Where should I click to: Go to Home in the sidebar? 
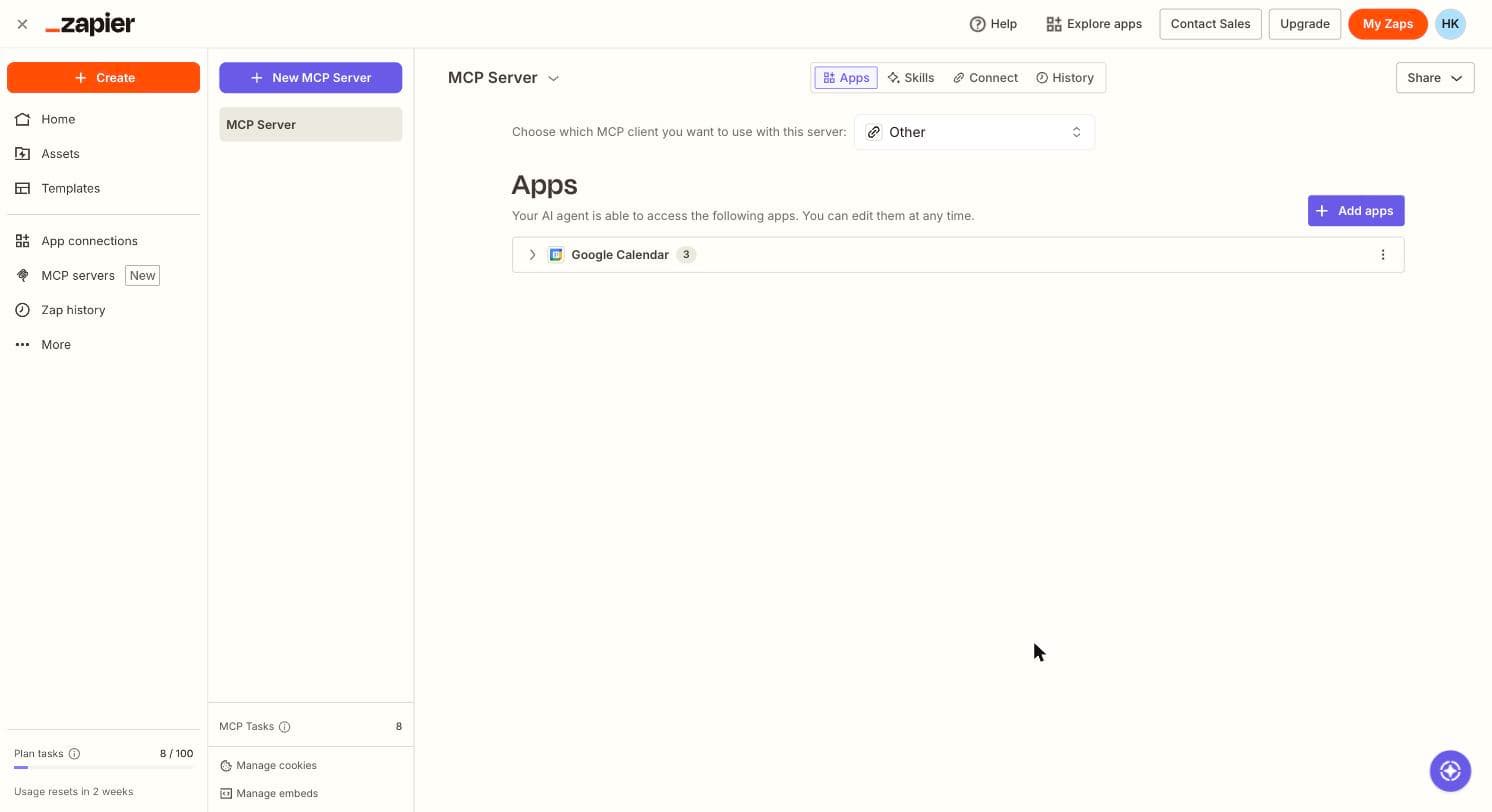pos(58,119)
